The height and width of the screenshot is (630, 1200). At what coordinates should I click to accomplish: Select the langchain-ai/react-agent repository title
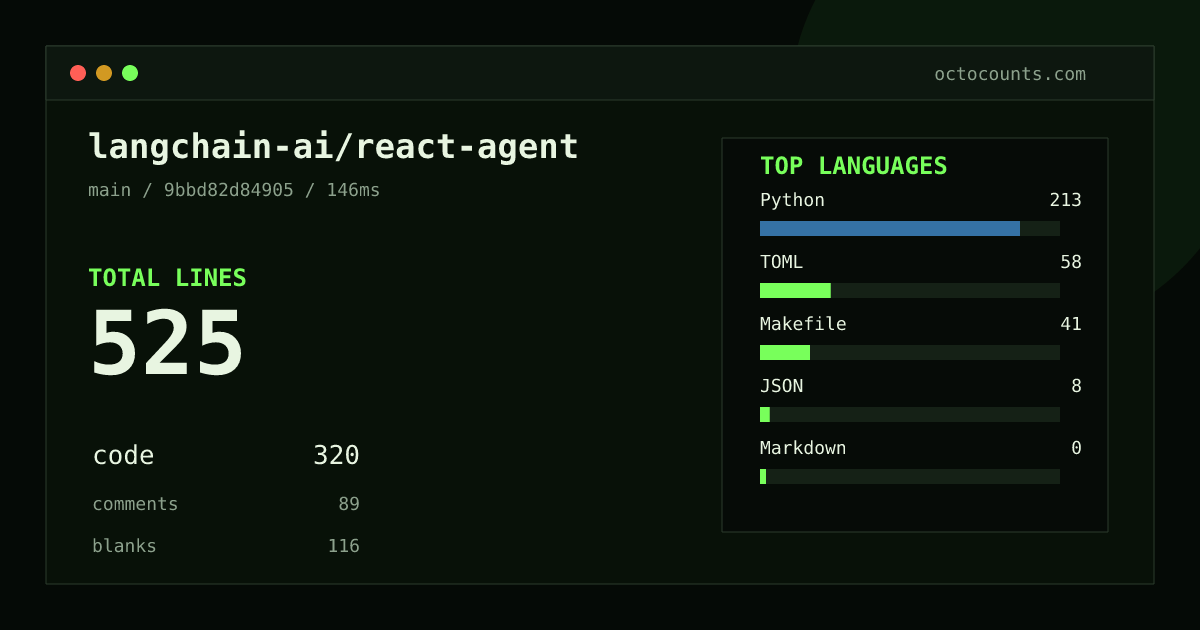click(333, 147)
